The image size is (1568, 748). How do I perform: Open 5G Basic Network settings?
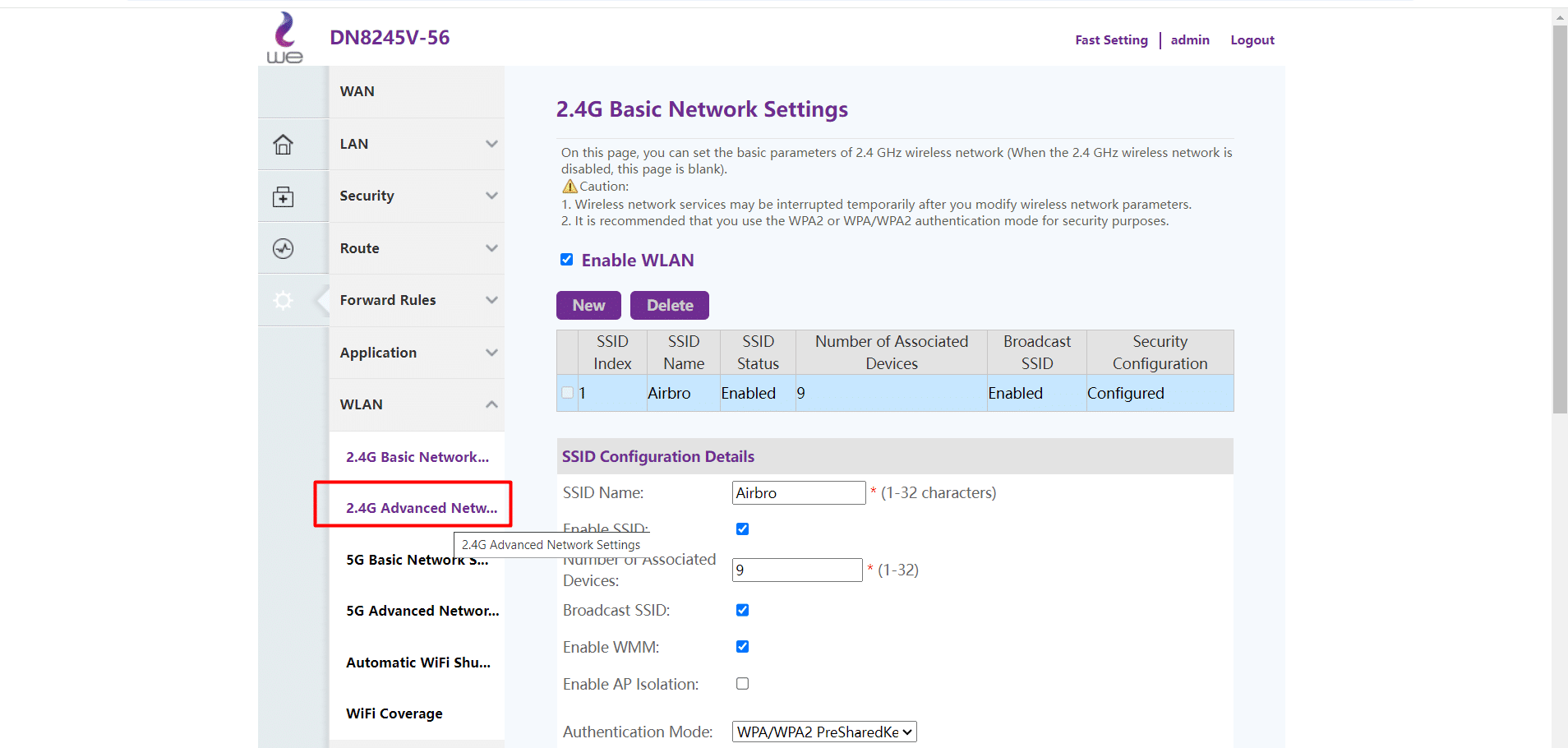tap(417, 560)
